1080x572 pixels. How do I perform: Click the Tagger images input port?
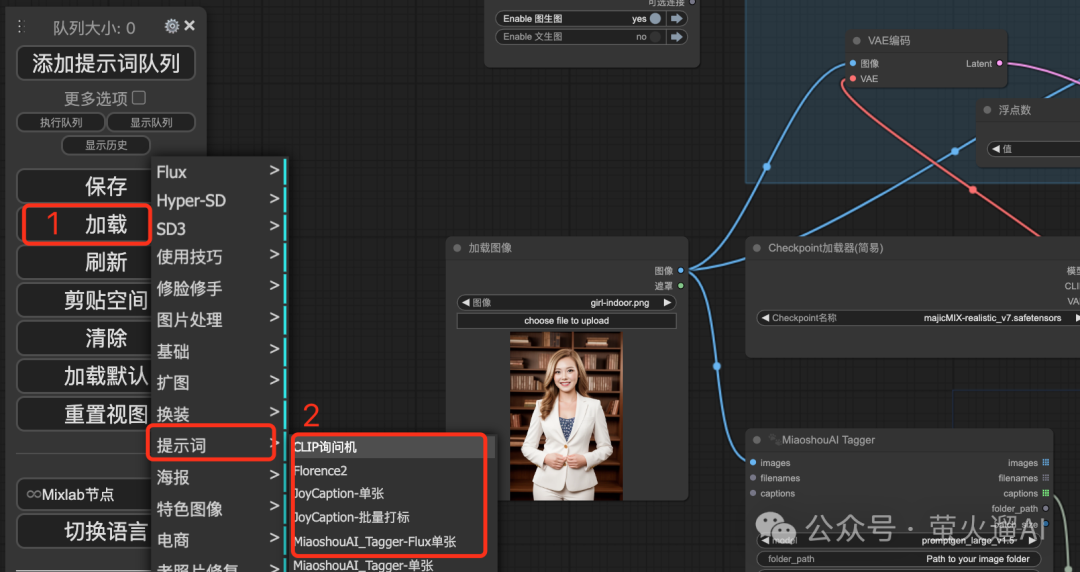tap(753, 462)
